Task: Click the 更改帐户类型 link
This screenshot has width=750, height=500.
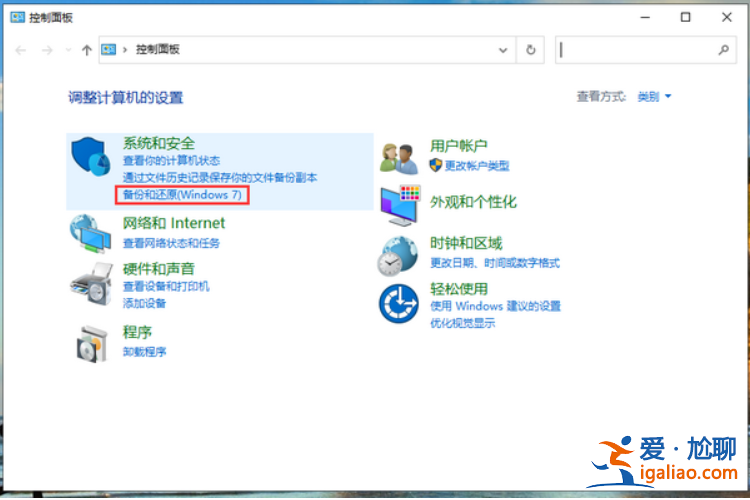Action: click(x=477, y=166)
